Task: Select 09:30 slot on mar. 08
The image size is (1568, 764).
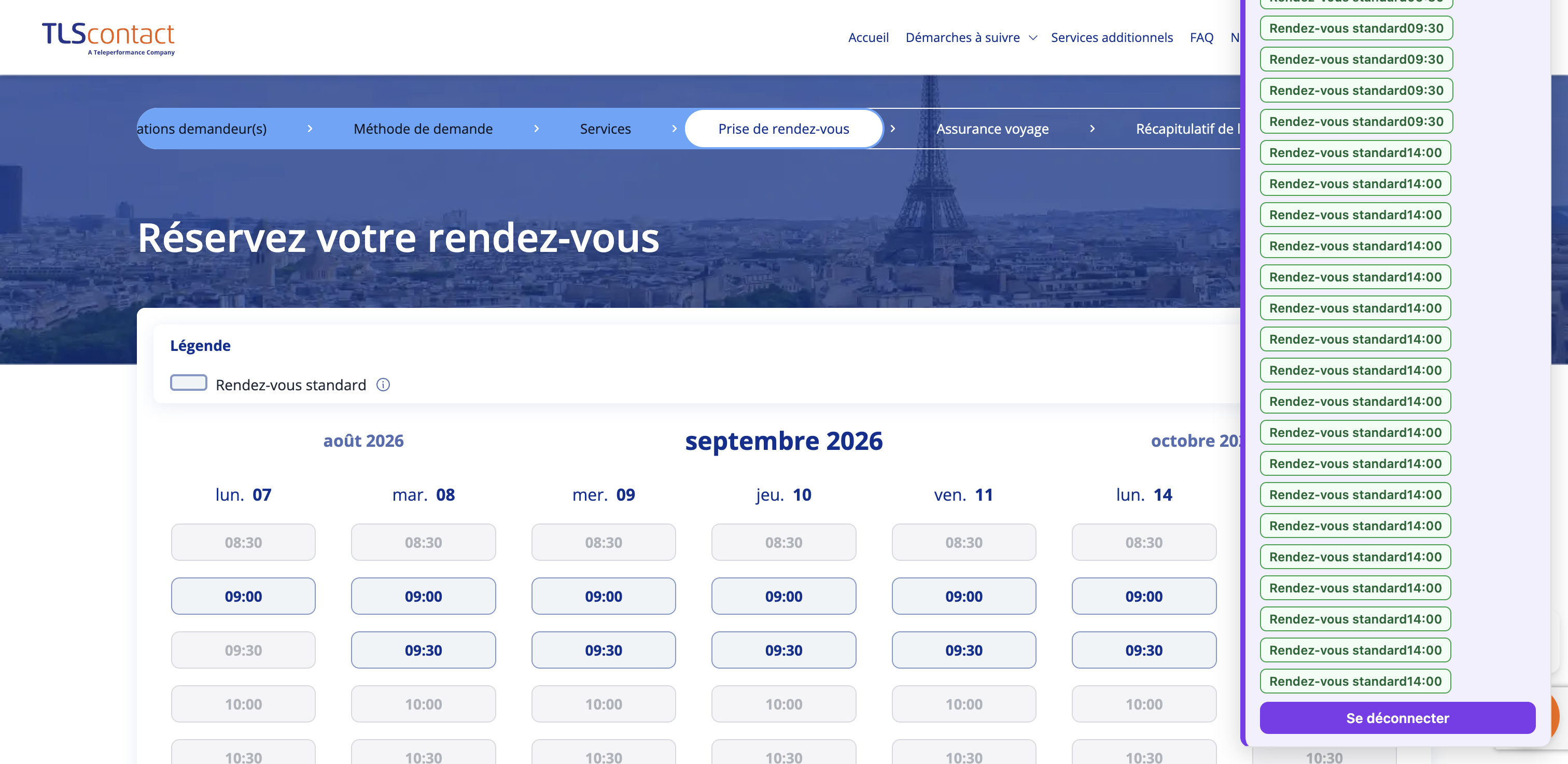Action: coord(424,649)
